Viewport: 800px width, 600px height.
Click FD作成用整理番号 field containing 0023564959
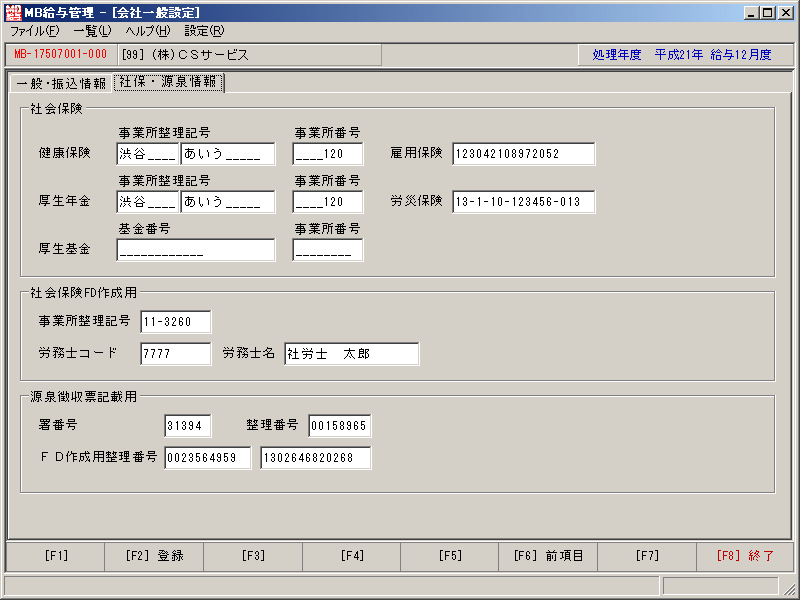[x=208, y=458]
